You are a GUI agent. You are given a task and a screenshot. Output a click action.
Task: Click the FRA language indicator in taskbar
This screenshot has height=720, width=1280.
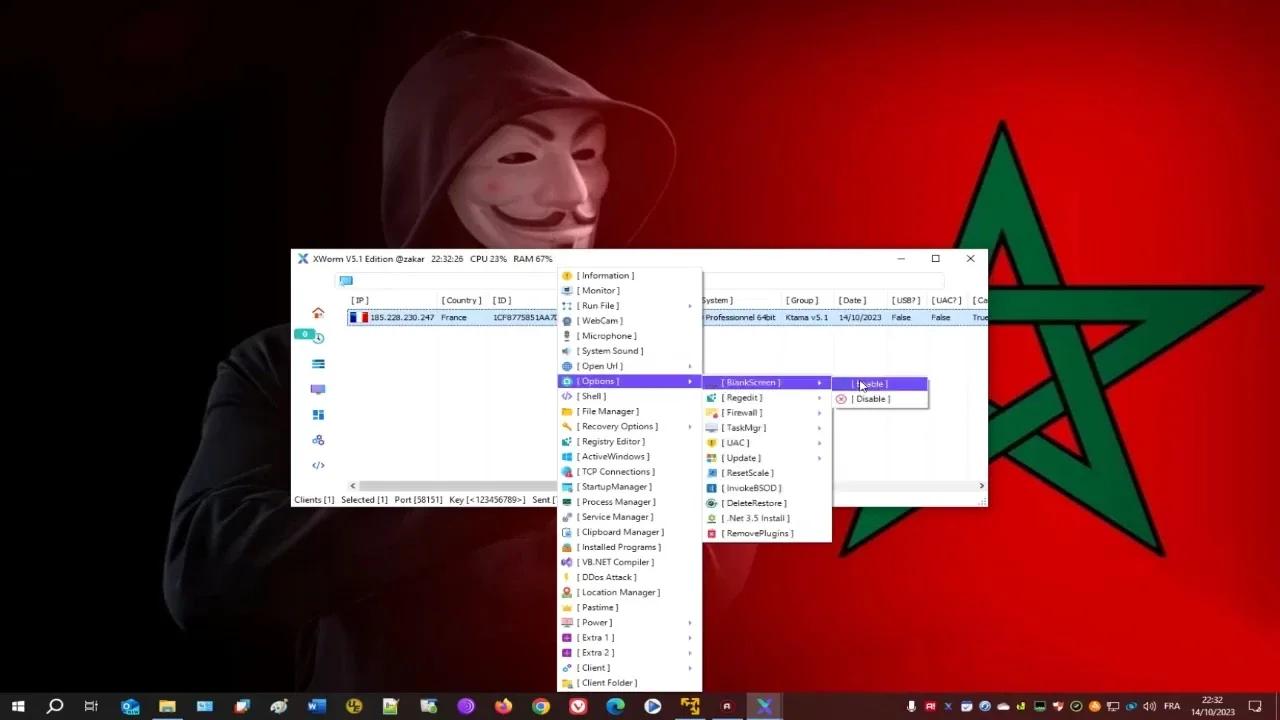[1170, 705]
